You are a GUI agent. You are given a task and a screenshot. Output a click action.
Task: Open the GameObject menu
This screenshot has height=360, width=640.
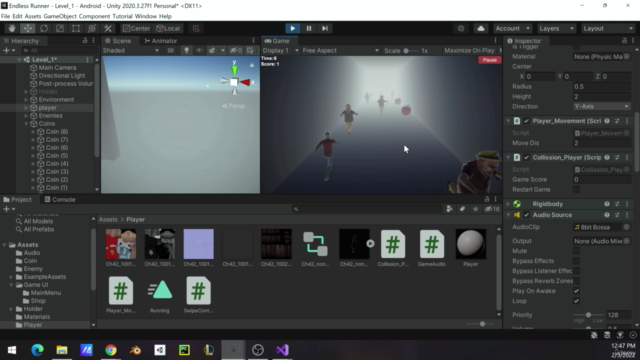pos(60,16)
